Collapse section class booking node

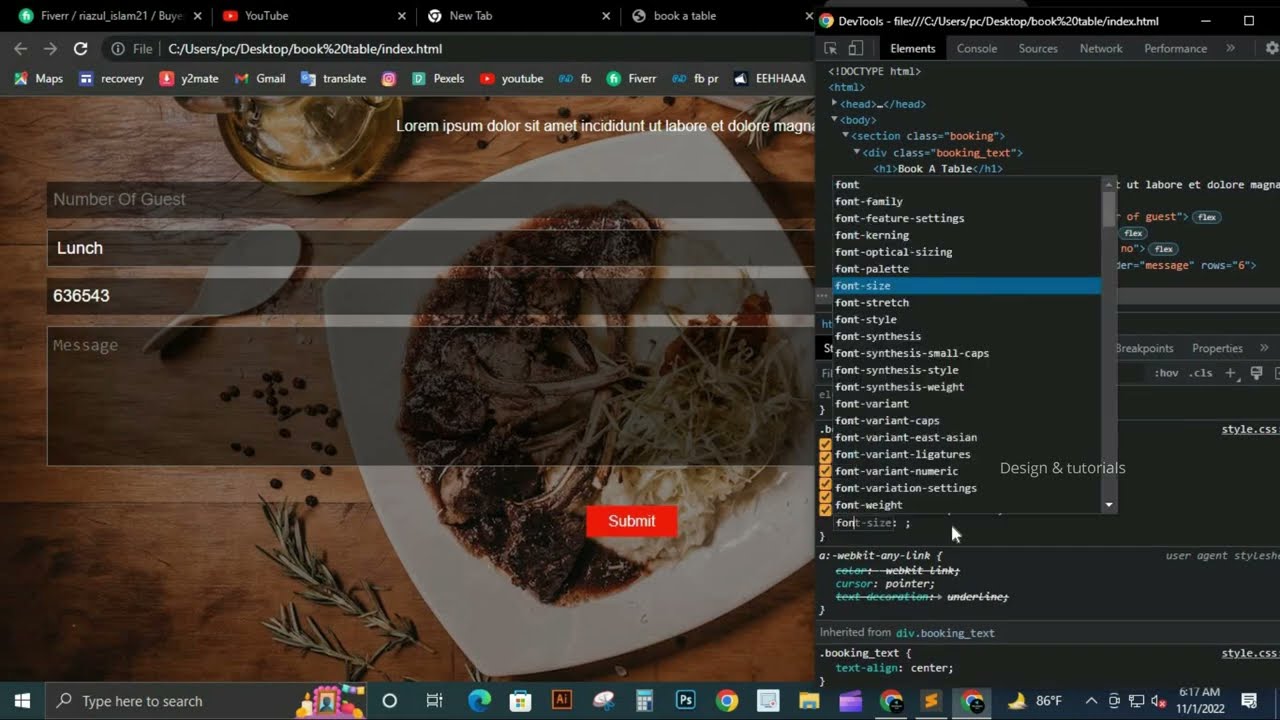(x=845, y=135)
